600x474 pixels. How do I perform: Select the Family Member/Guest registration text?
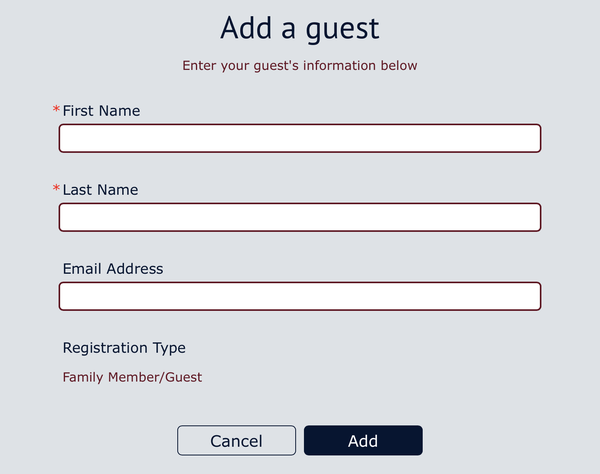pyautogui.click(x=132, y=377)
